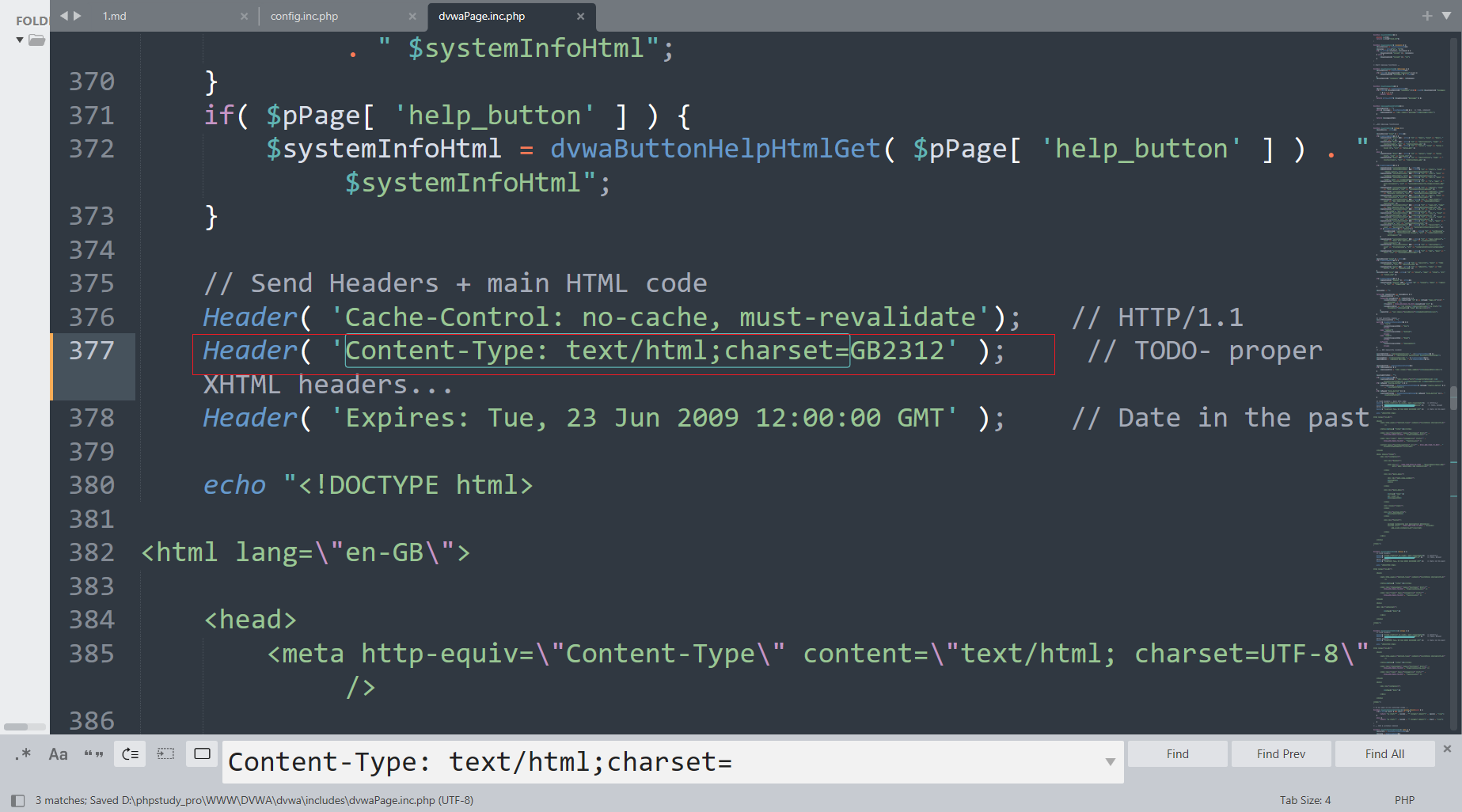Click the '// Send Headers' comment
Image resolution: width=1462 pixels, height=812 pixels.
tap(321, 283)
